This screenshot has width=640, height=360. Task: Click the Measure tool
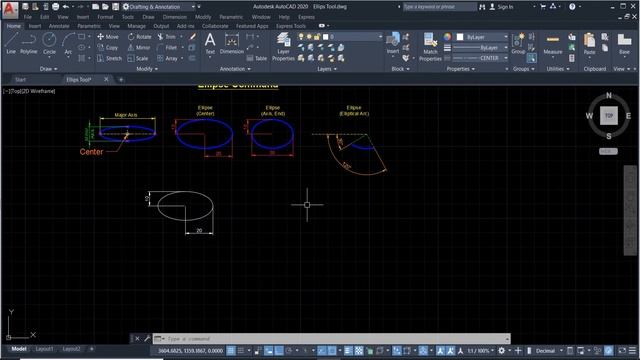(553, 44)
